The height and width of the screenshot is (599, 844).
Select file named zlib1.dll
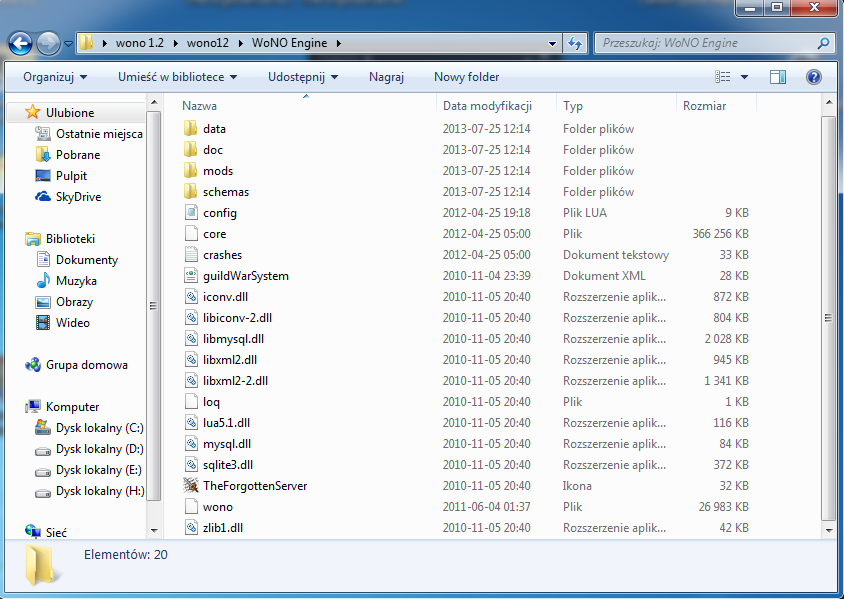[x=223, y=527]
